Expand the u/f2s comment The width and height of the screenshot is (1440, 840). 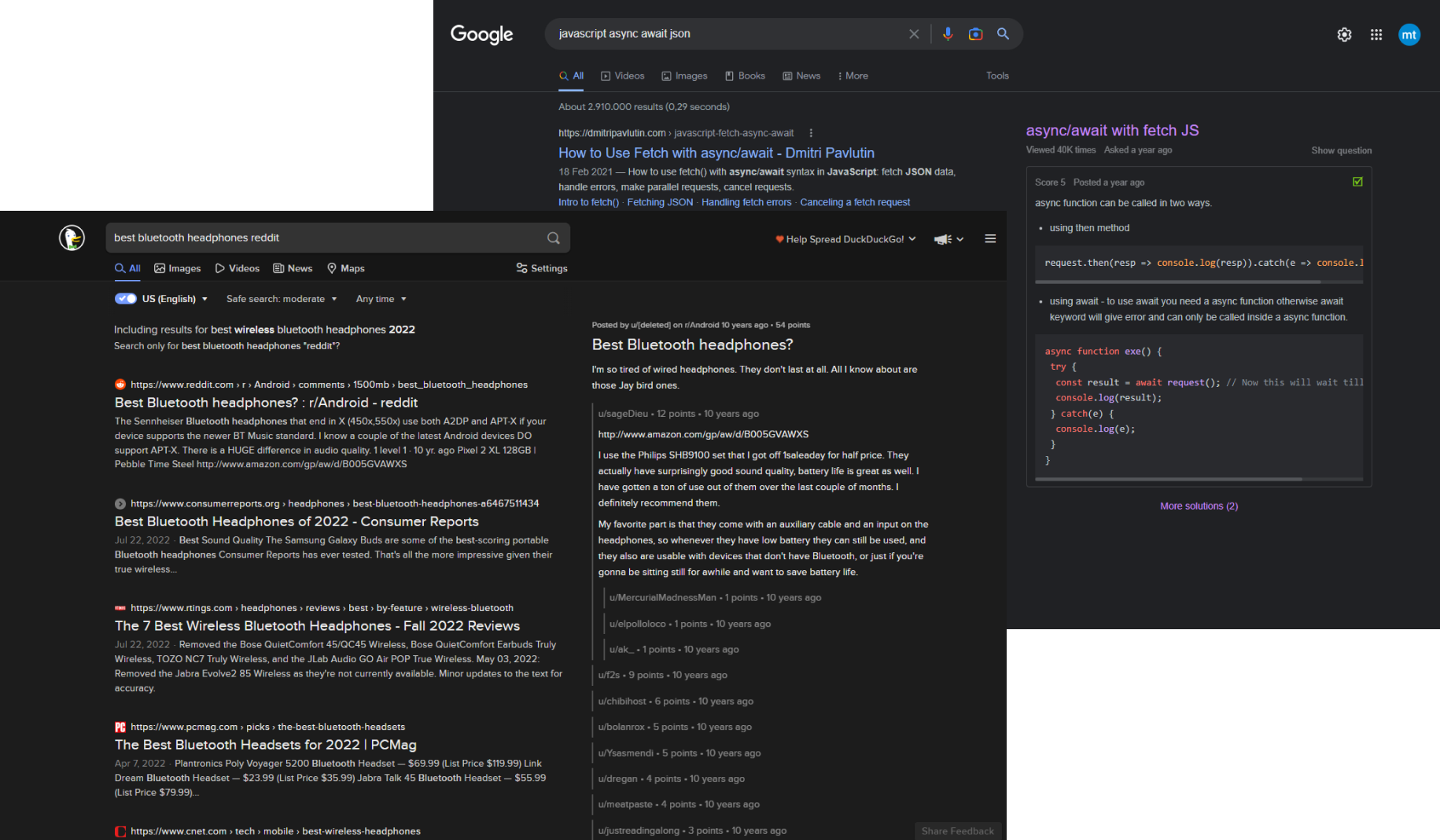[662, 675]
